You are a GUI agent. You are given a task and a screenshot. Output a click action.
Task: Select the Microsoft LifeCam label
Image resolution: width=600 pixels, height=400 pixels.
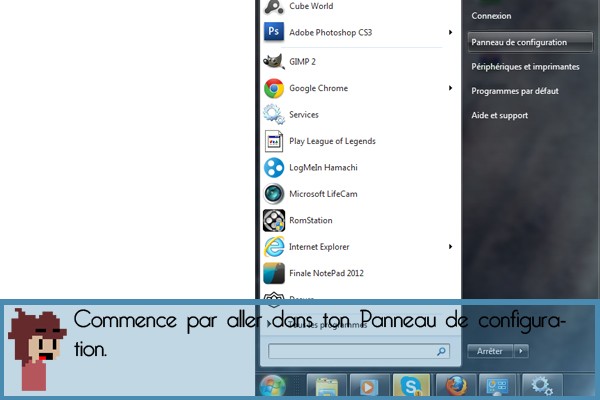(x=323, y=194)
